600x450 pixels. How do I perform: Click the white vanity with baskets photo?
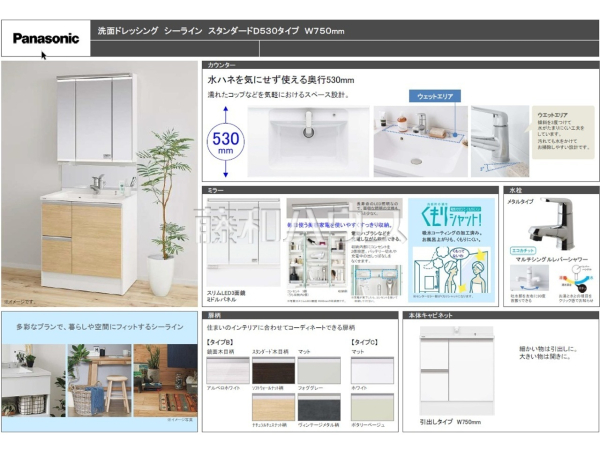click(x=34, y=380)
